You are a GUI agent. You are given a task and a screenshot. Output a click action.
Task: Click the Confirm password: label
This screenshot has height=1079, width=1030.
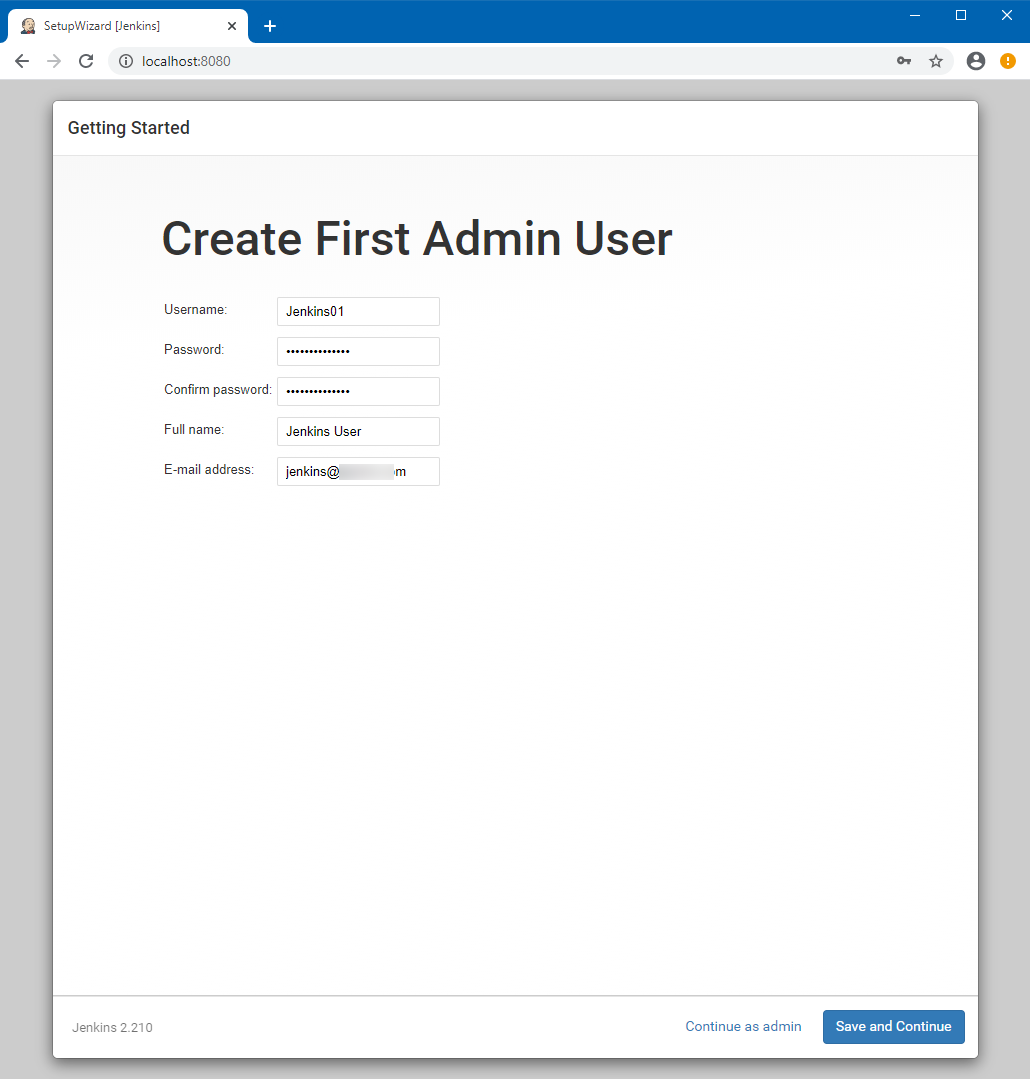218,389
